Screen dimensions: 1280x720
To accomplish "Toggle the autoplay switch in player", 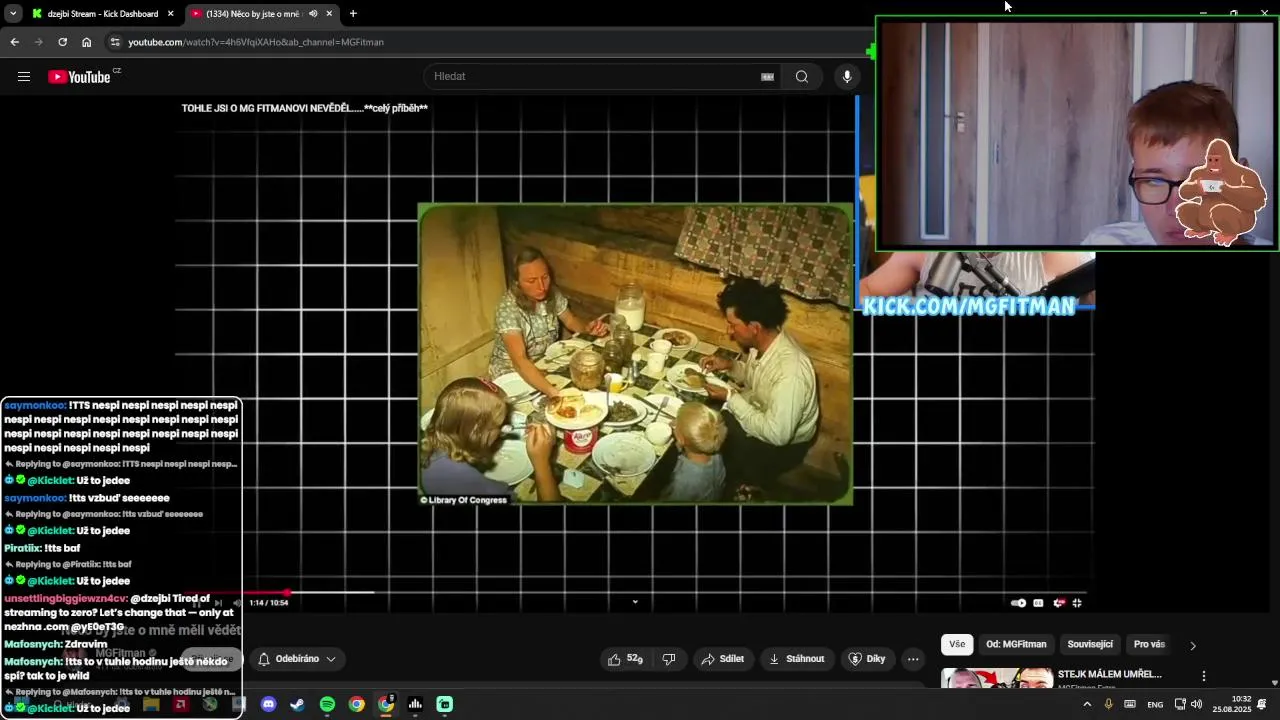I will tap(1018, 603).
